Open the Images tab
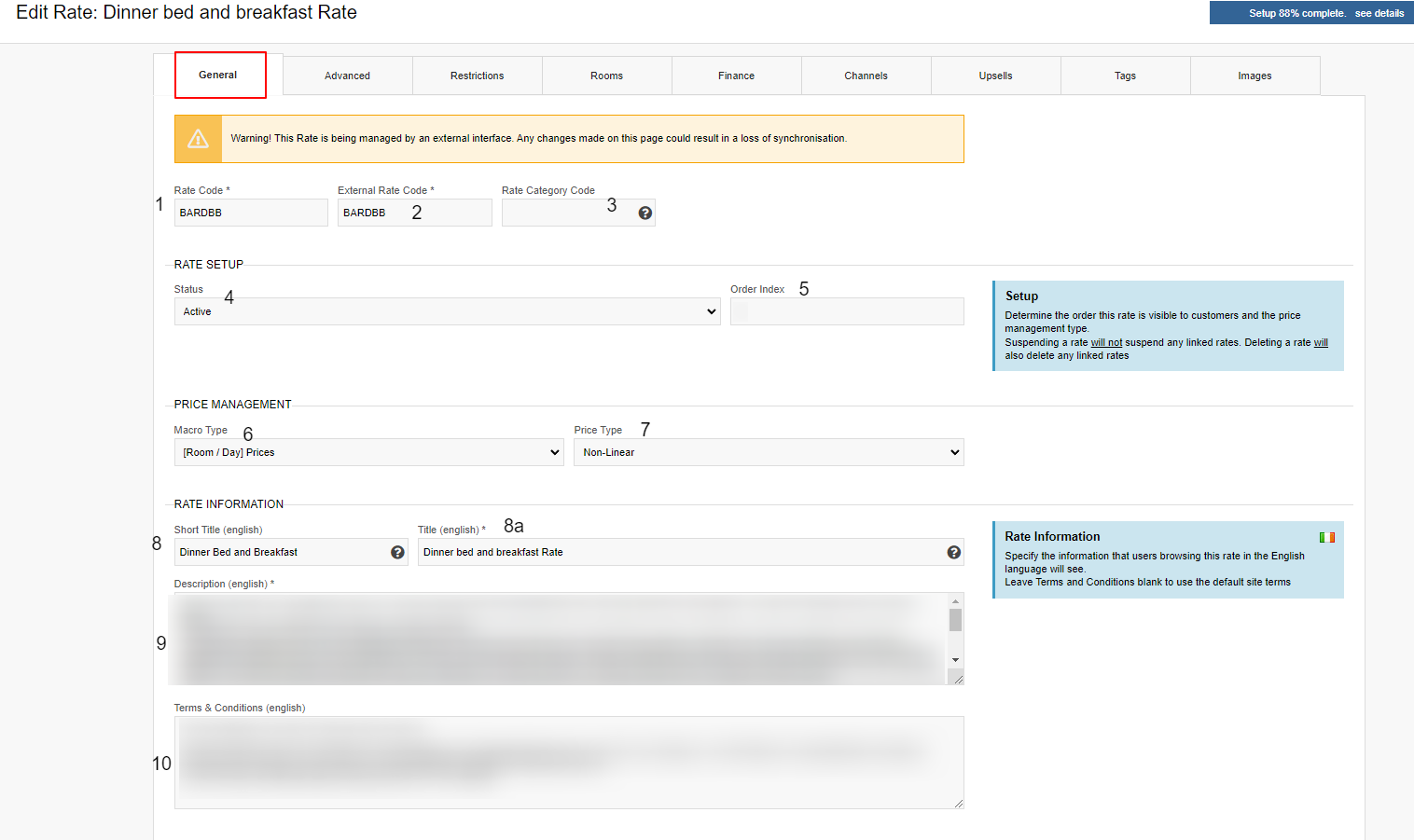This screenshot has height=840, width=1414. [1255, 76]
